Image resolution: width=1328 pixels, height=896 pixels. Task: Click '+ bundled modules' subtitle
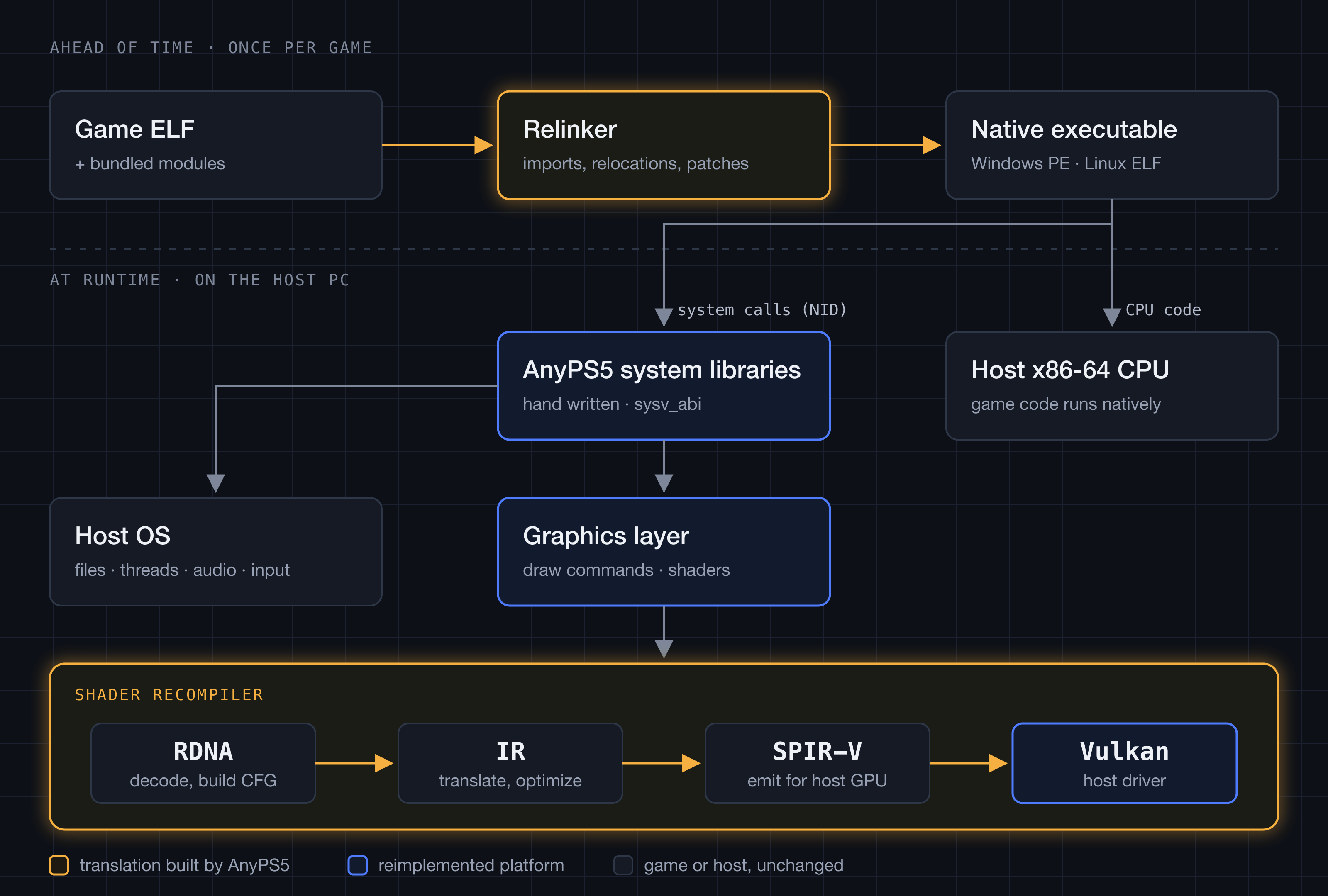click(150, 164)
